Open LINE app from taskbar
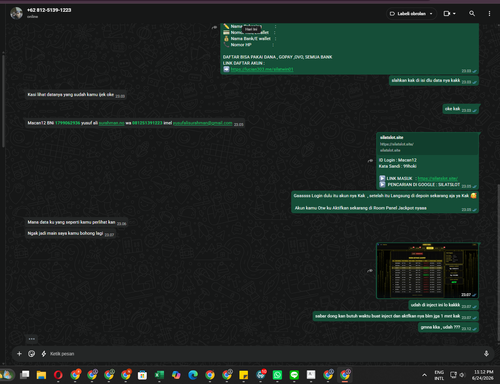Viewport: 500px width, 384px height. 294,375
